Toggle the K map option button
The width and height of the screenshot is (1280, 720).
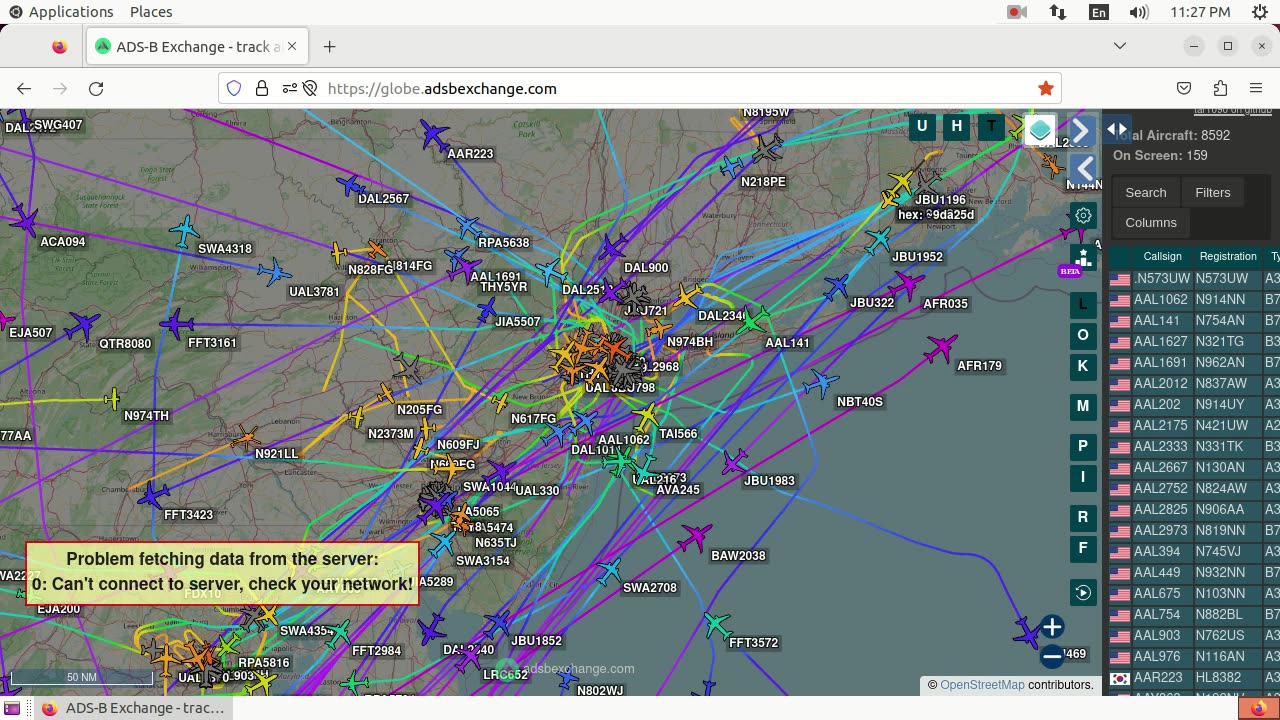[x=1083, y=366]
